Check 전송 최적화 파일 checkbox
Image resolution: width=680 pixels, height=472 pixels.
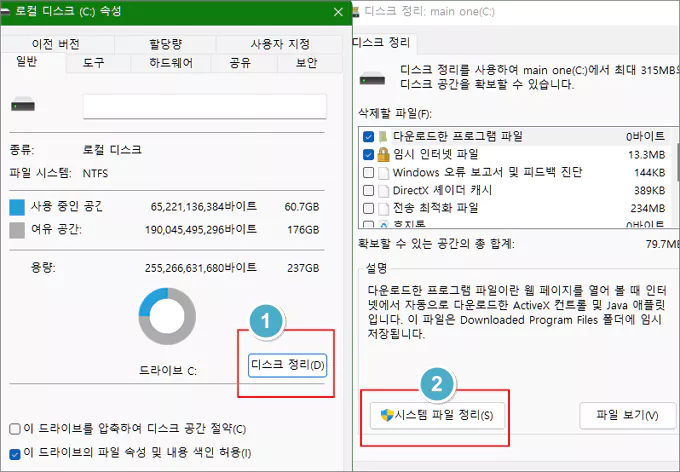pyautogui.click(x=368, y=208)
